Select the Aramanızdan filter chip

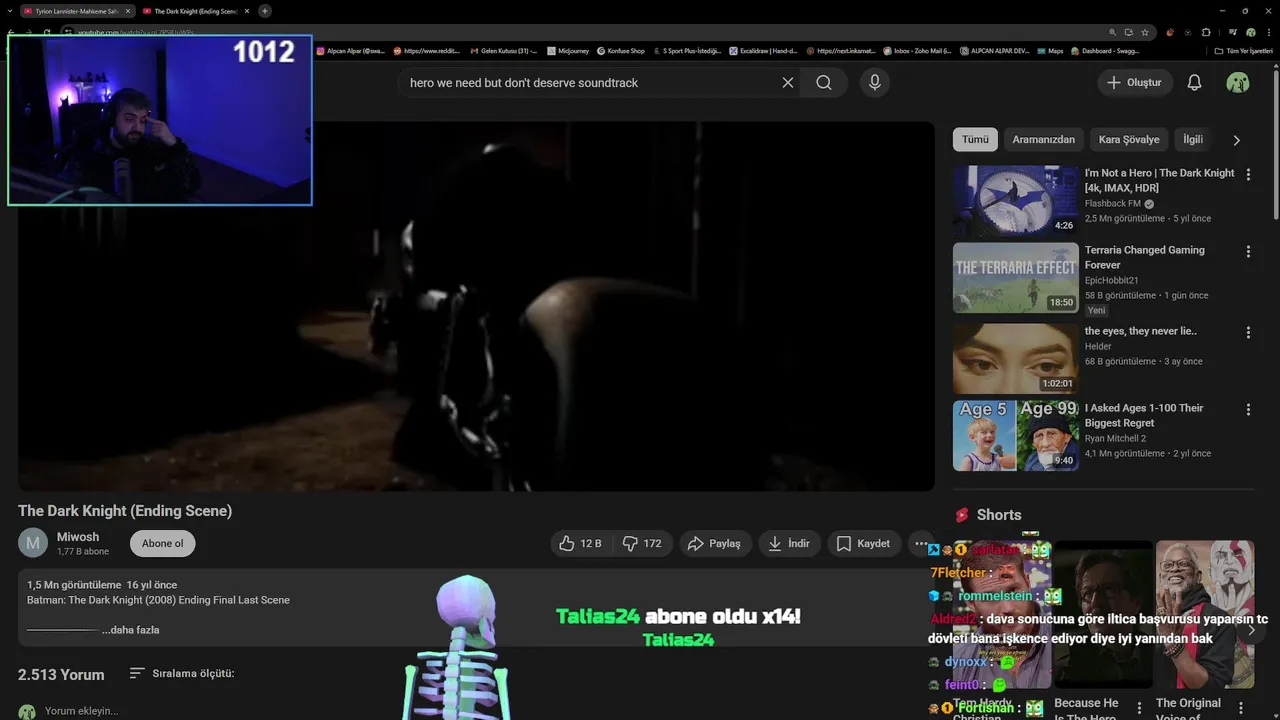click(x=1043, y=140)
